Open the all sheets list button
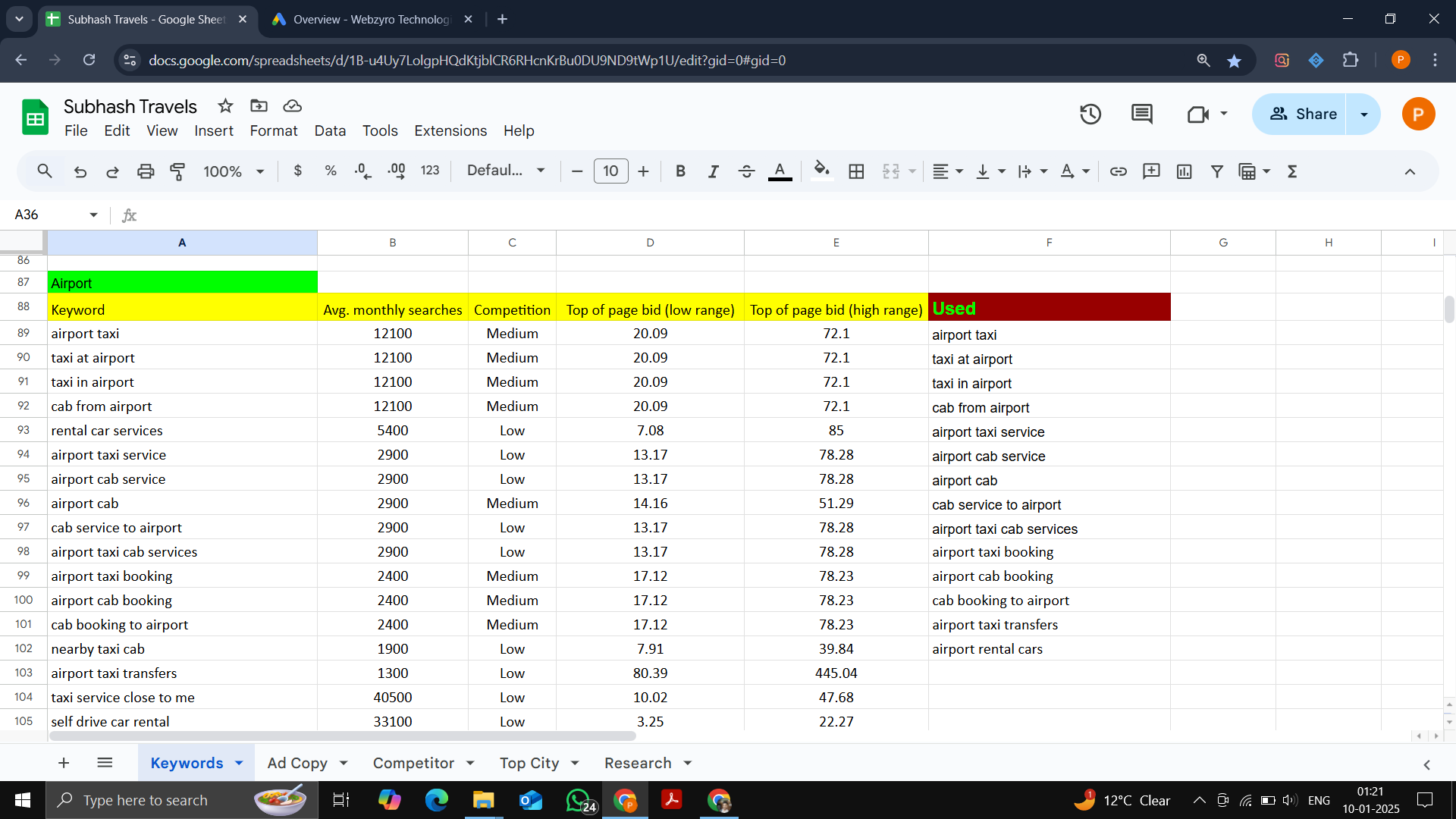The height and width of the screenshot is (819, 1456). (x=105, y=764)
